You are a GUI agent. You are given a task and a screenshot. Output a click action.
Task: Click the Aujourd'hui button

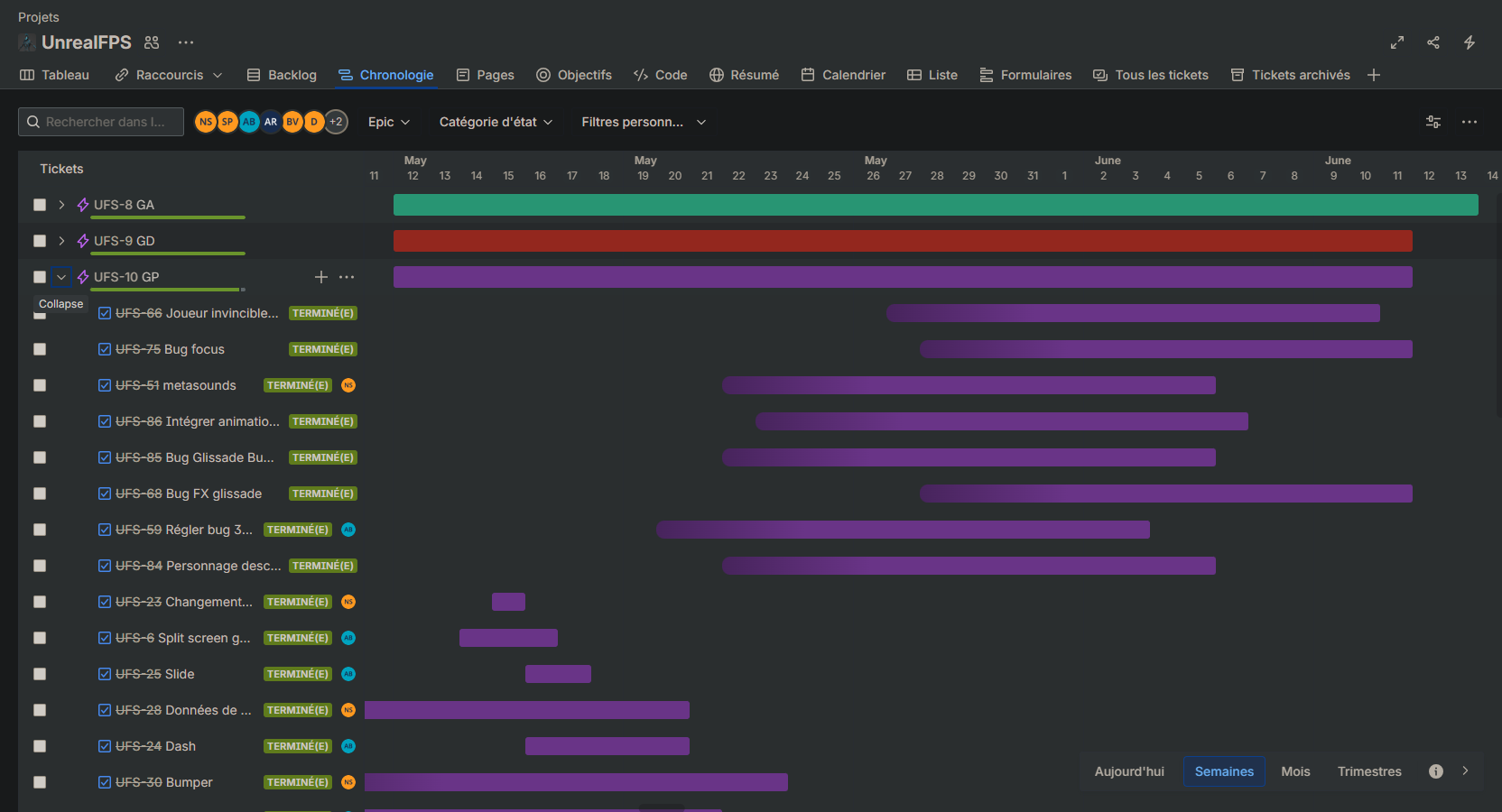pyautogui.click(x=1129, y=771)
